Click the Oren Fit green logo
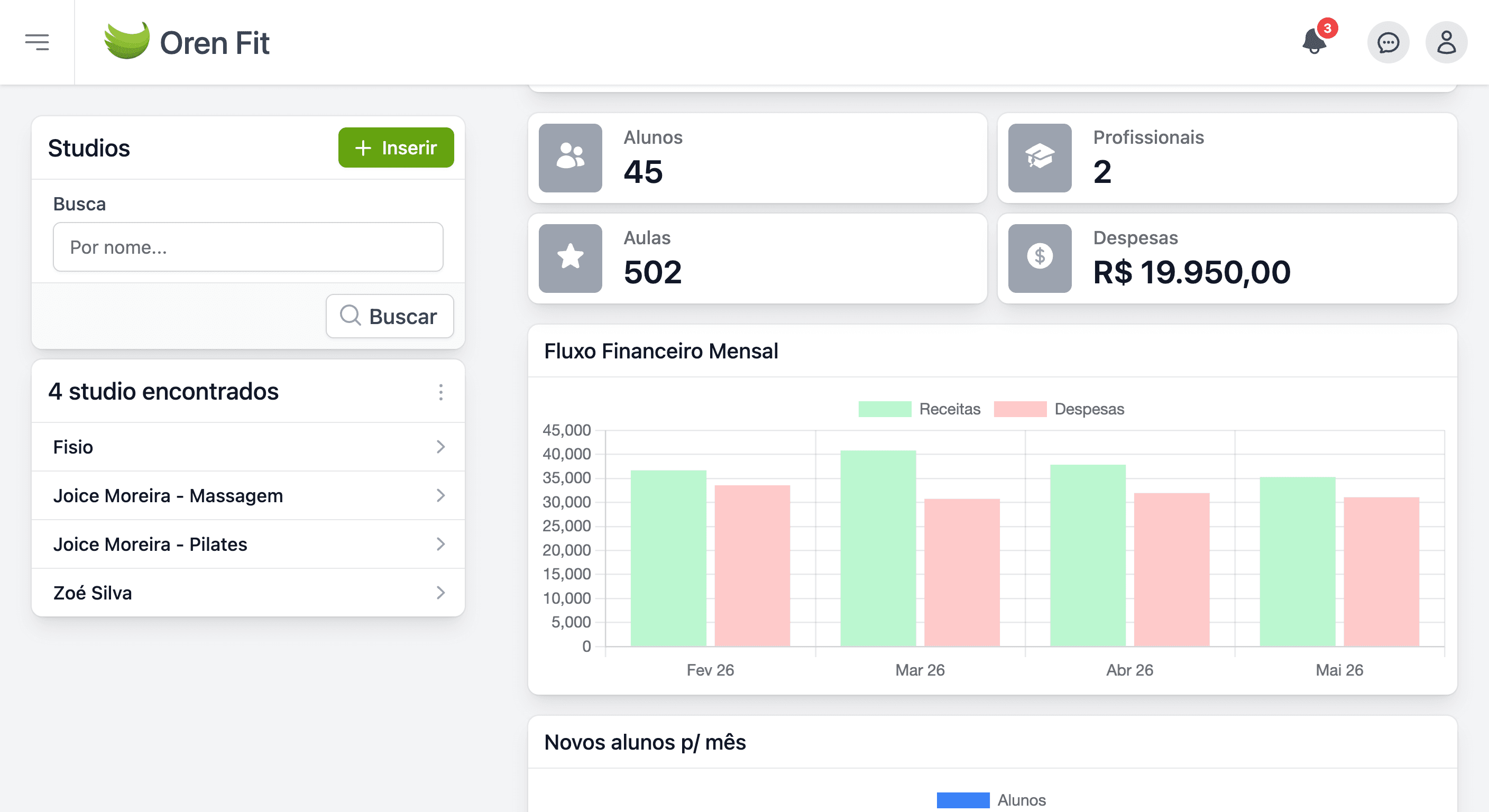The width and height of the screenshot is (1489, 812). tap(126, 40)
